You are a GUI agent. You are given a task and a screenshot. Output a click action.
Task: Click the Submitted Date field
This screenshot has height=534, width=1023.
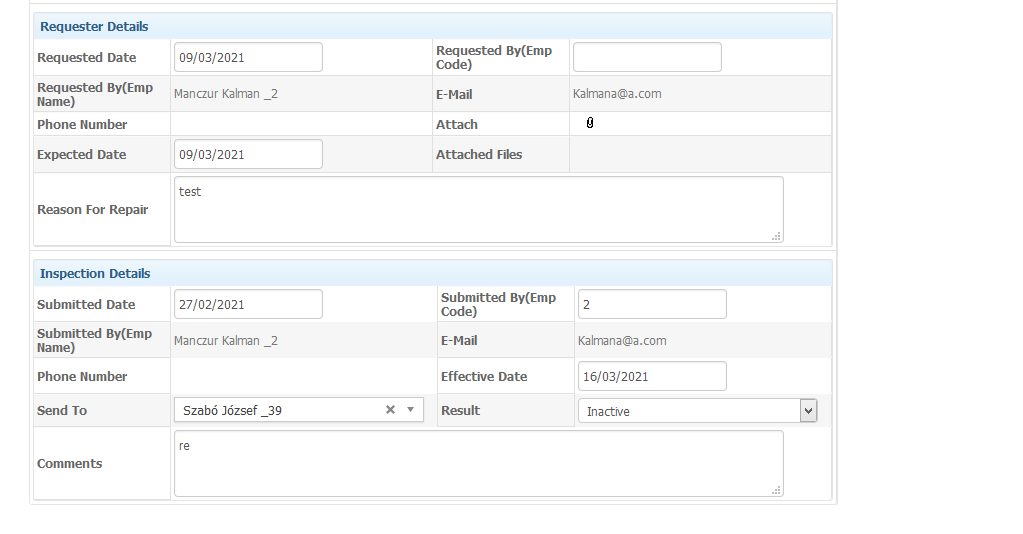pyautogui.click(x=248, y=304)
